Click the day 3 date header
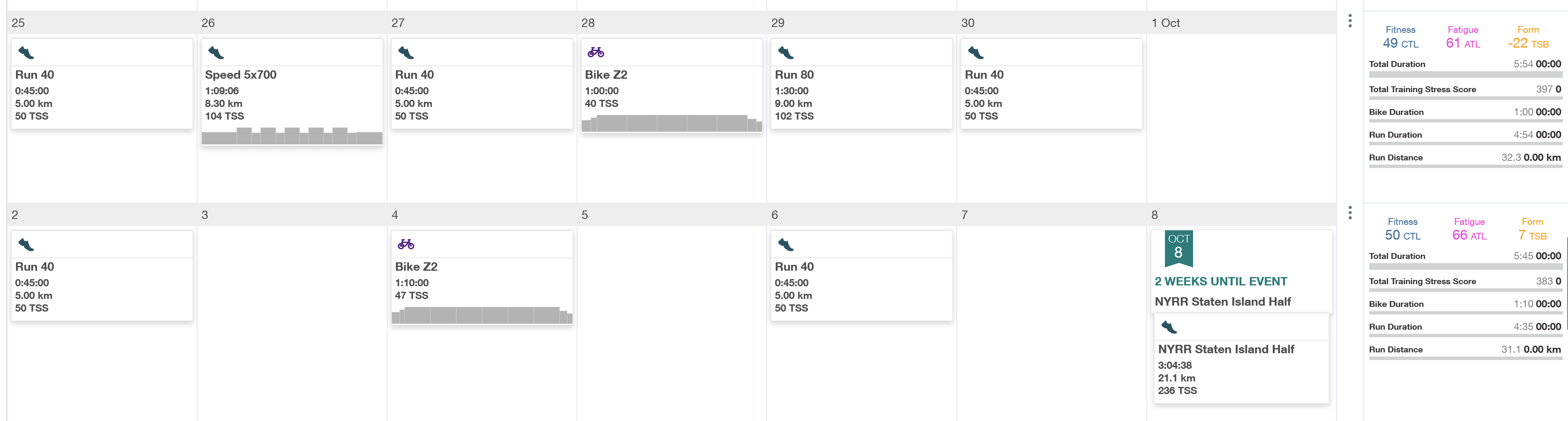This screenshot has width=1568, height=421. [x=205, y=215]
